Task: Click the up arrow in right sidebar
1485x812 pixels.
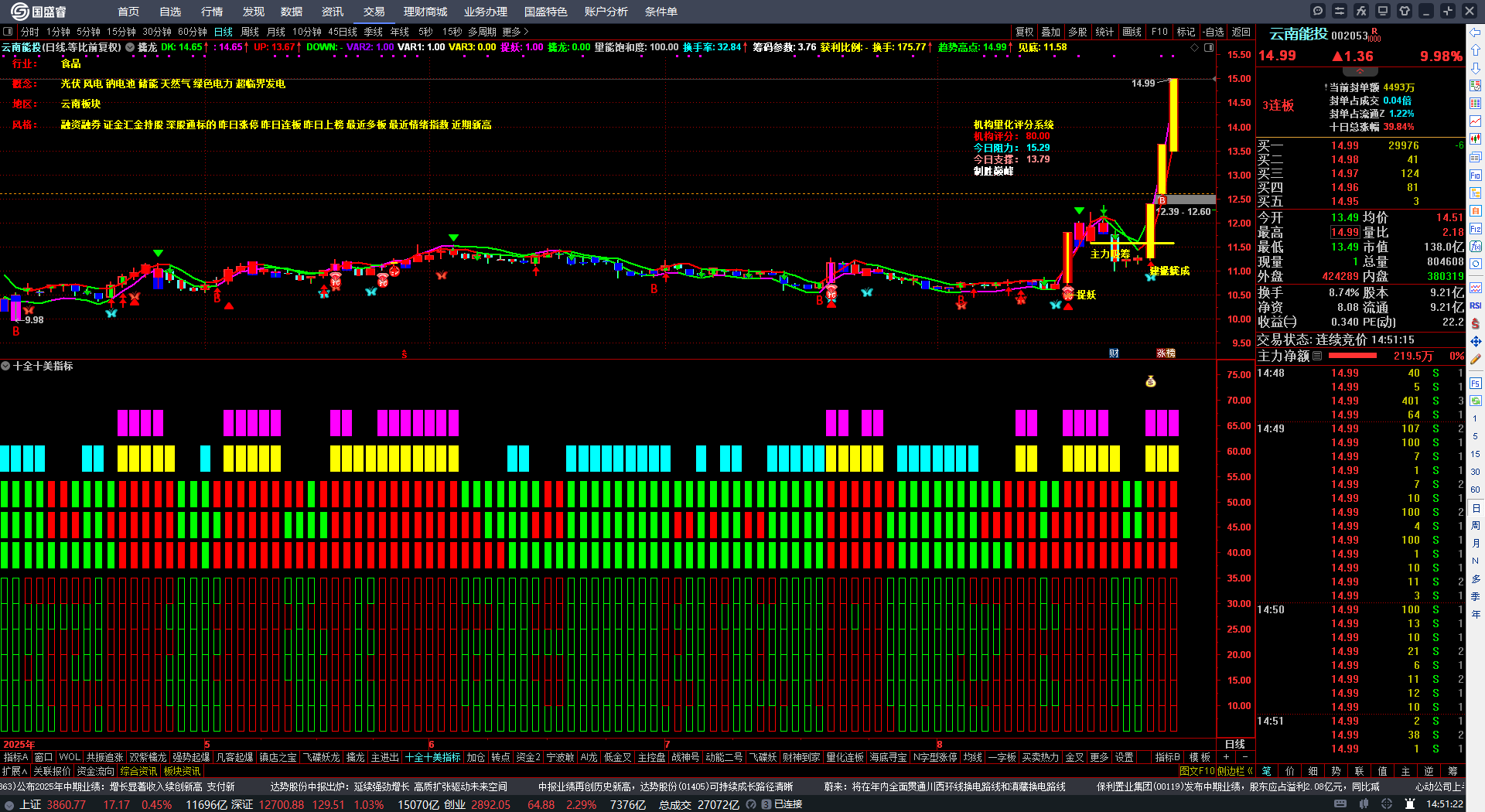Action: (x=1476, y=50)
